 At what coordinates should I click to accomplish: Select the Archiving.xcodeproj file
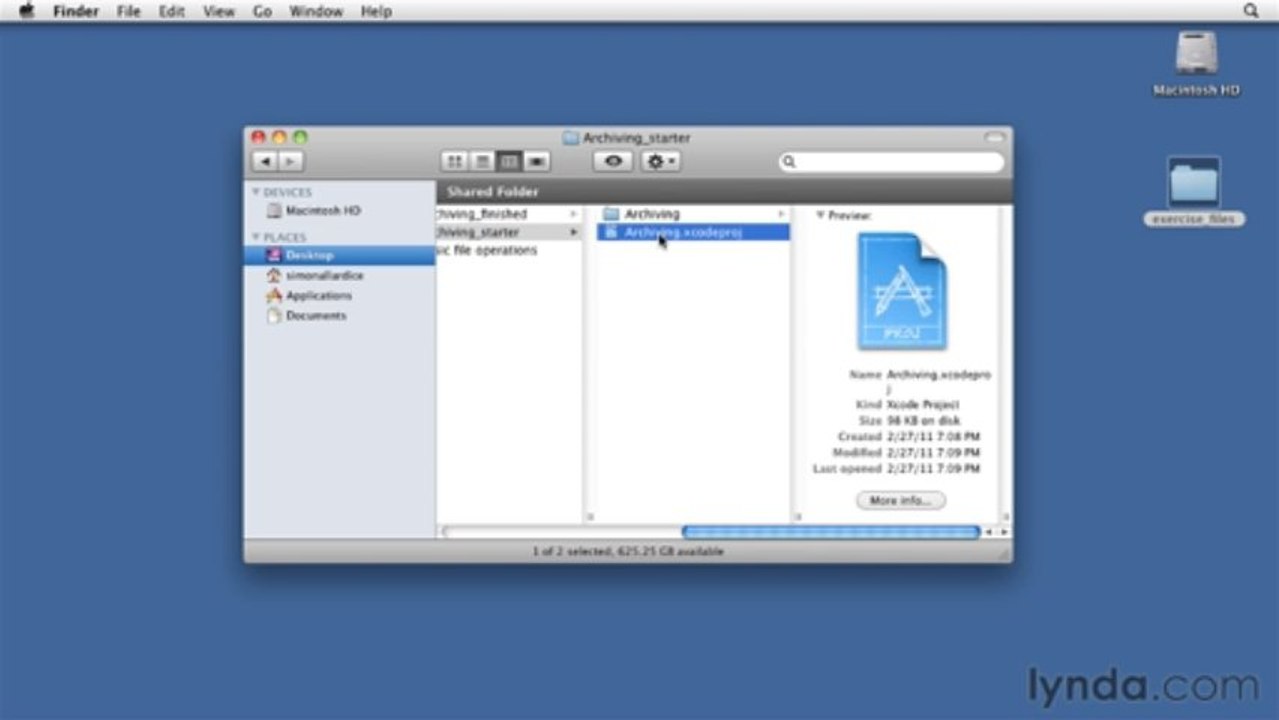pos(693,232)
